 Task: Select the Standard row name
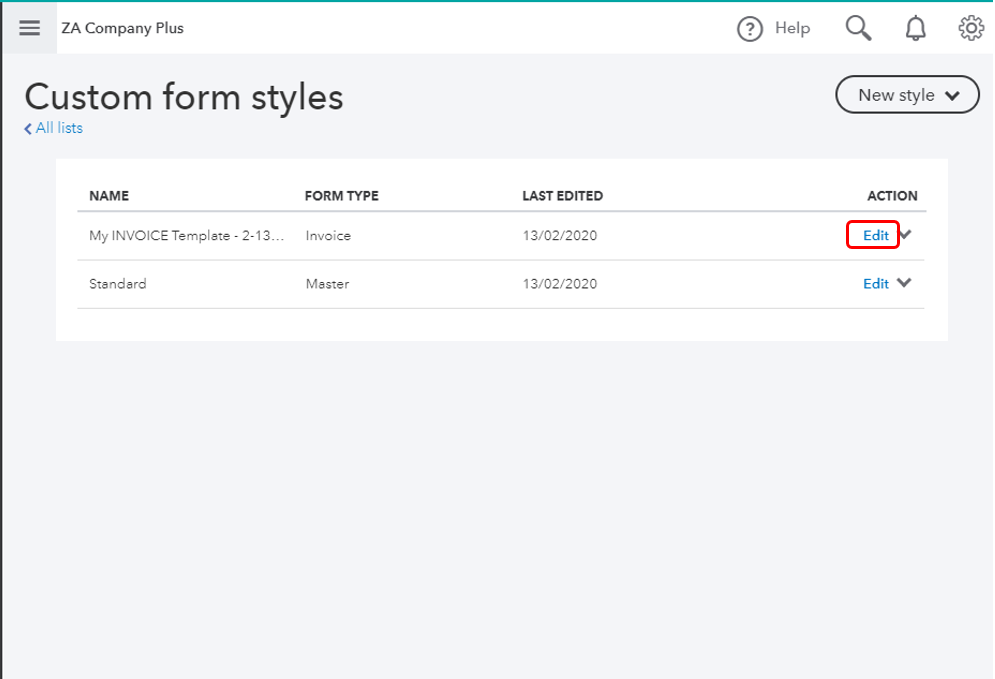click(x=117, y=284)
